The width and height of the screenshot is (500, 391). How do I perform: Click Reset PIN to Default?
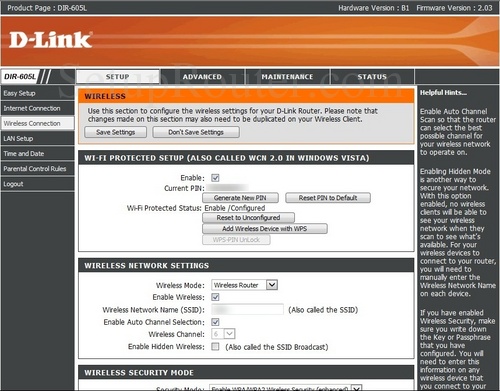tap(328, 198)
